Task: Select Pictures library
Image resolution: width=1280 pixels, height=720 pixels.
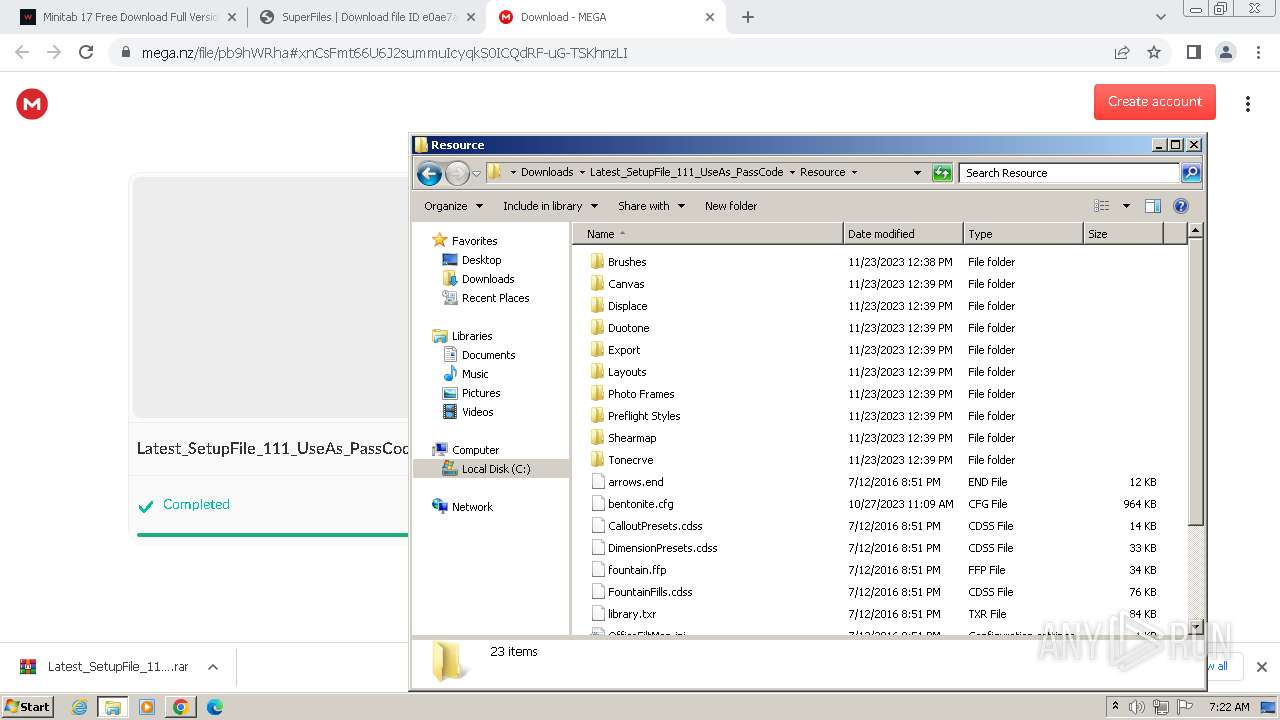Action: (x=481, y=393)
